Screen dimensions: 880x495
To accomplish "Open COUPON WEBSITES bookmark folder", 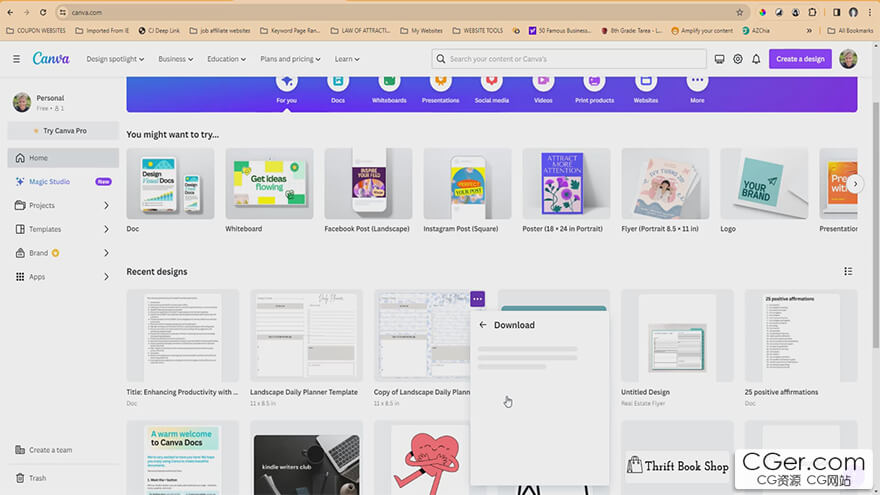I will (x=36, y=31).
